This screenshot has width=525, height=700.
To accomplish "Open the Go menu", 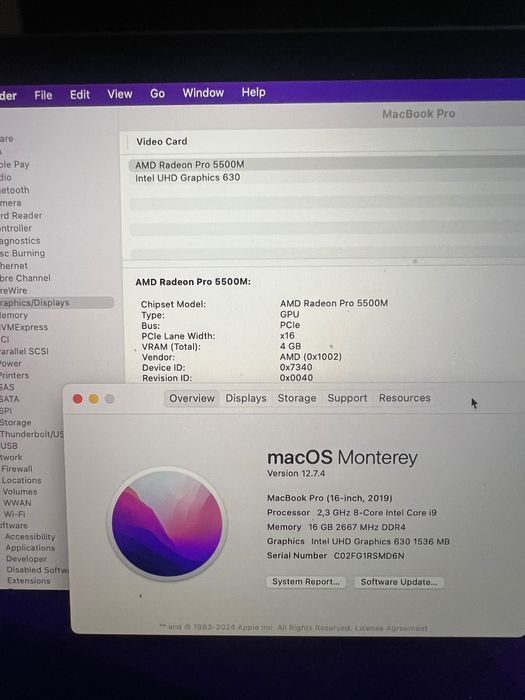I will [157, 94].
